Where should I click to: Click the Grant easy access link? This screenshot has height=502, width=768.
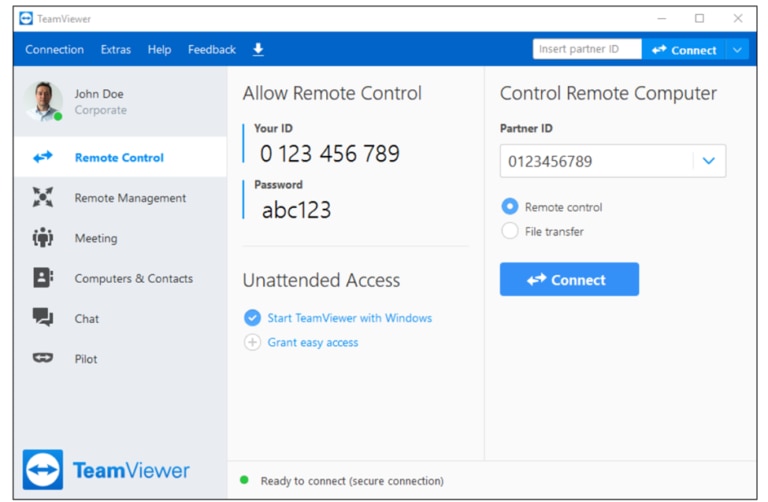point(312,342)
